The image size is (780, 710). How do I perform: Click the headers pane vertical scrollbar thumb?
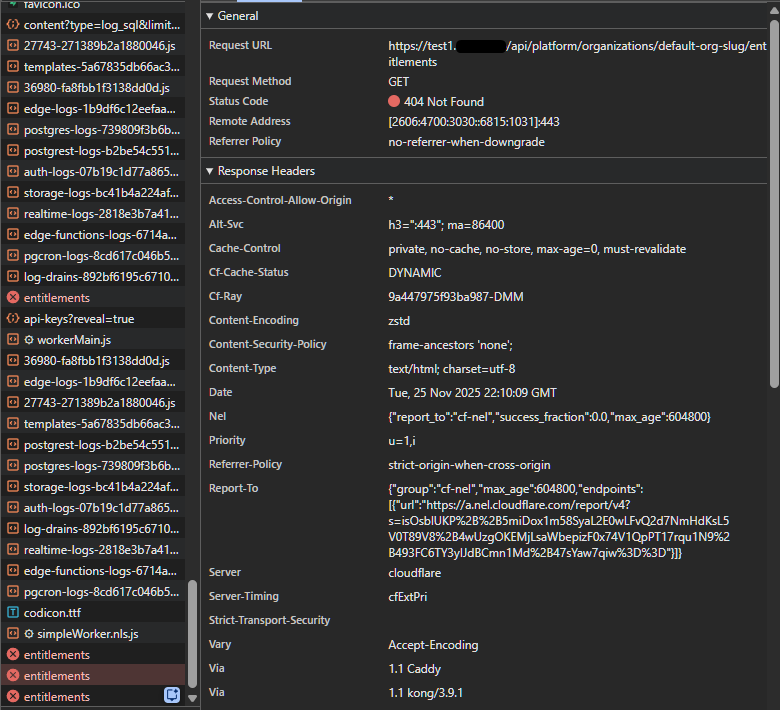coord(774,203)
